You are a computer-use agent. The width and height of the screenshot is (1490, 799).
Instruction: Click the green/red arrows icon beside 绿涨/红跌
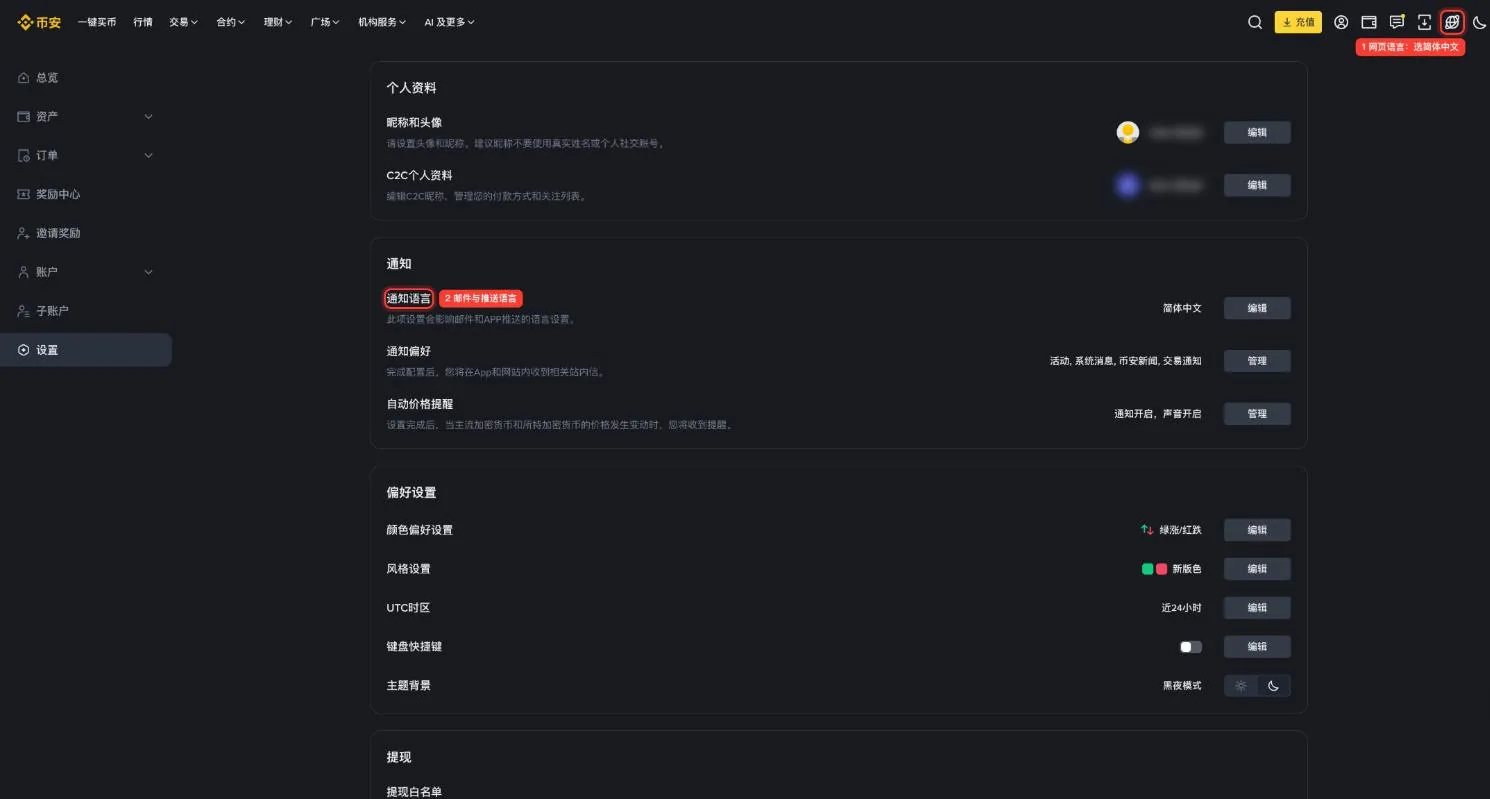pyautogui.click(x=1147, y=530)
